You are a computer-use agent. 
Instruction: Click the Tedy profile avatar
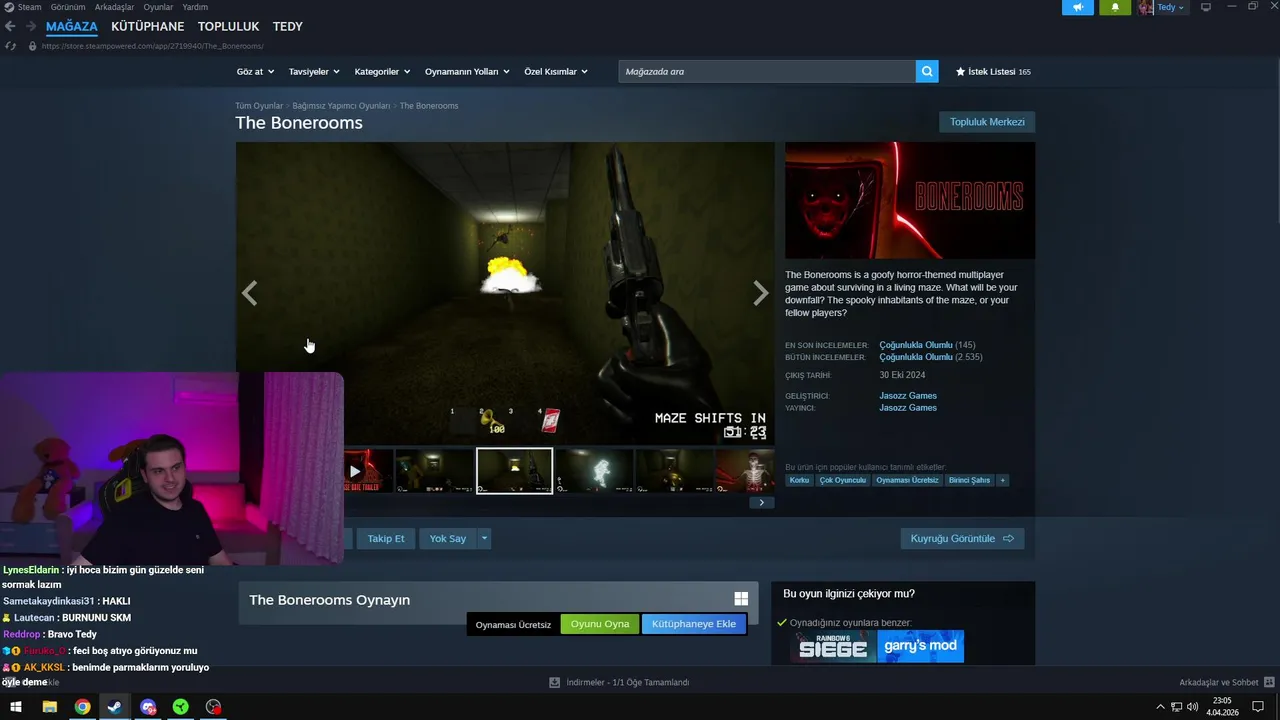(1145, 7)
